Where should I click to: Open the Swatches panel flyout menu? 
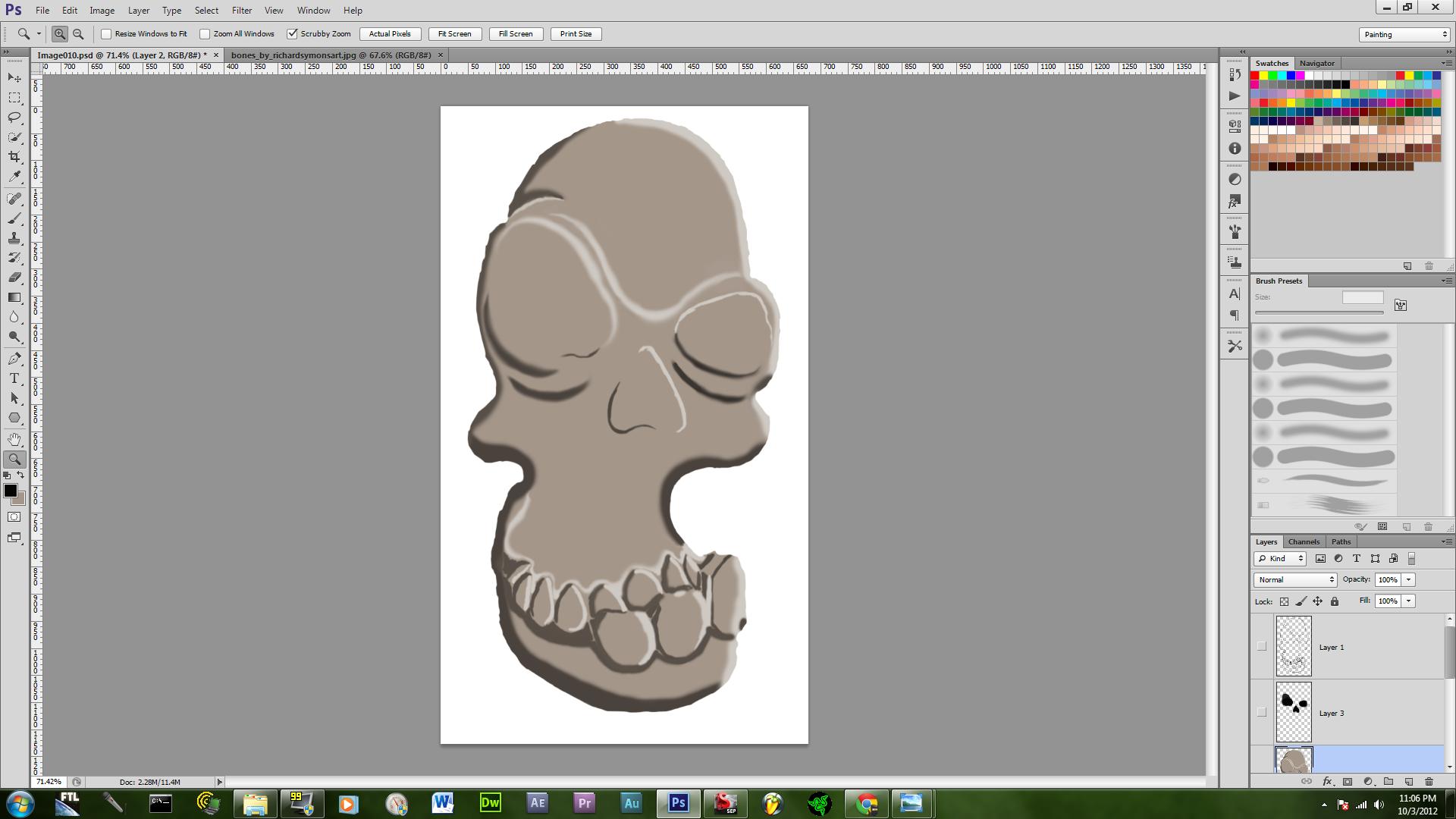click(1446, 63)
